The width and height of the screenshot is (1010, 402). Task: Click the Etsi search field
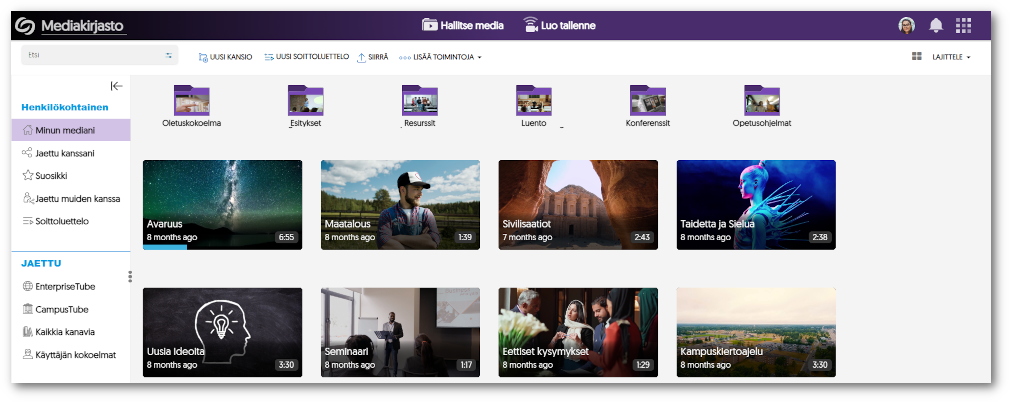pos(100,55)
